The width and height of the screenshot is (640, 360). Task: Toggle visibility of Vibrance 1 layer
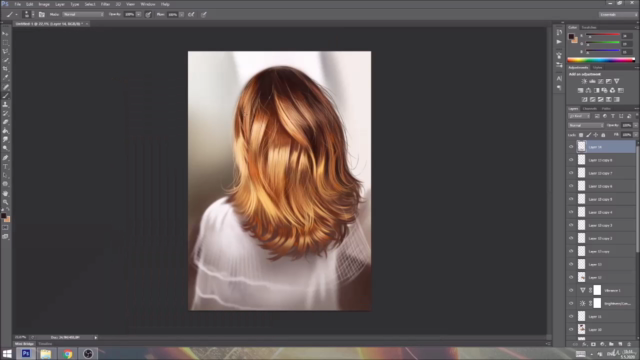pyautogui.click(x=571, y=291)
